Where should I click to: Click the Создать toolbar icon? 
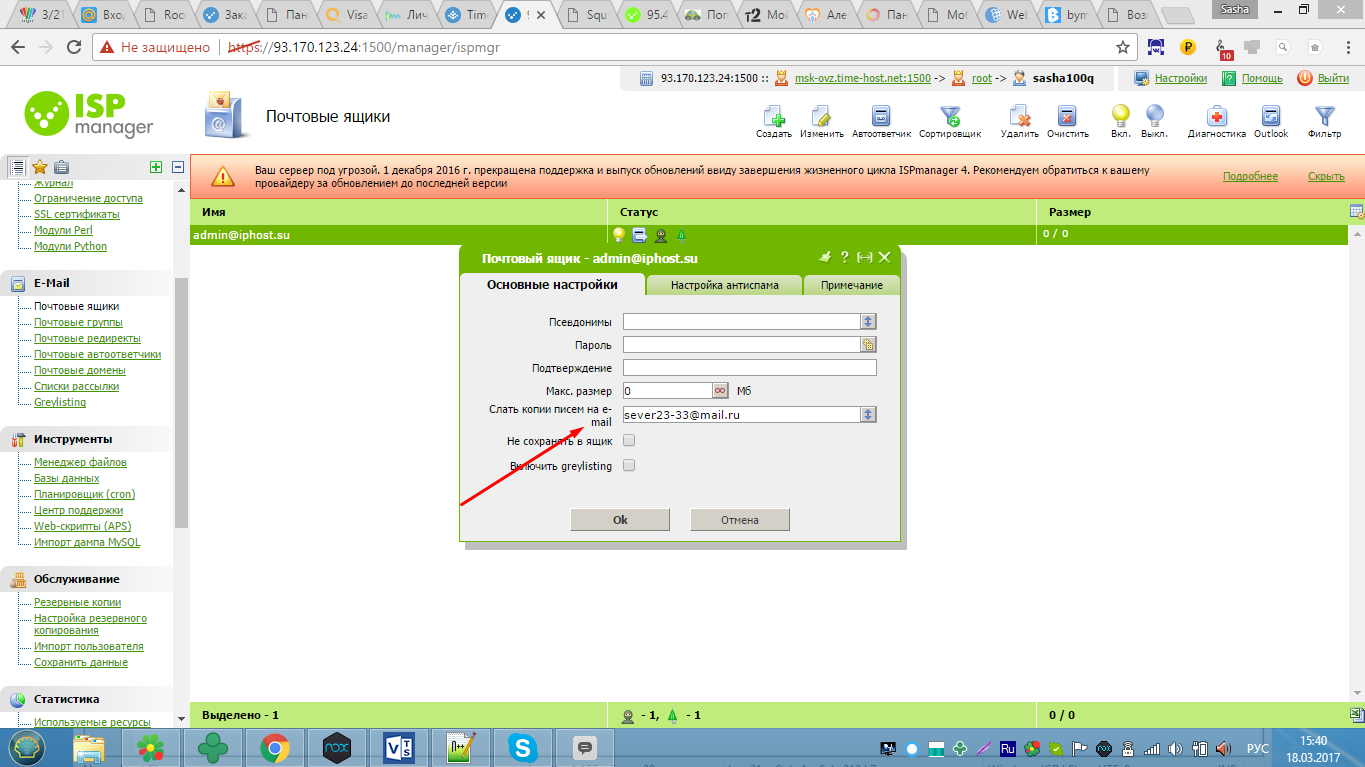(x=774, y=116)
